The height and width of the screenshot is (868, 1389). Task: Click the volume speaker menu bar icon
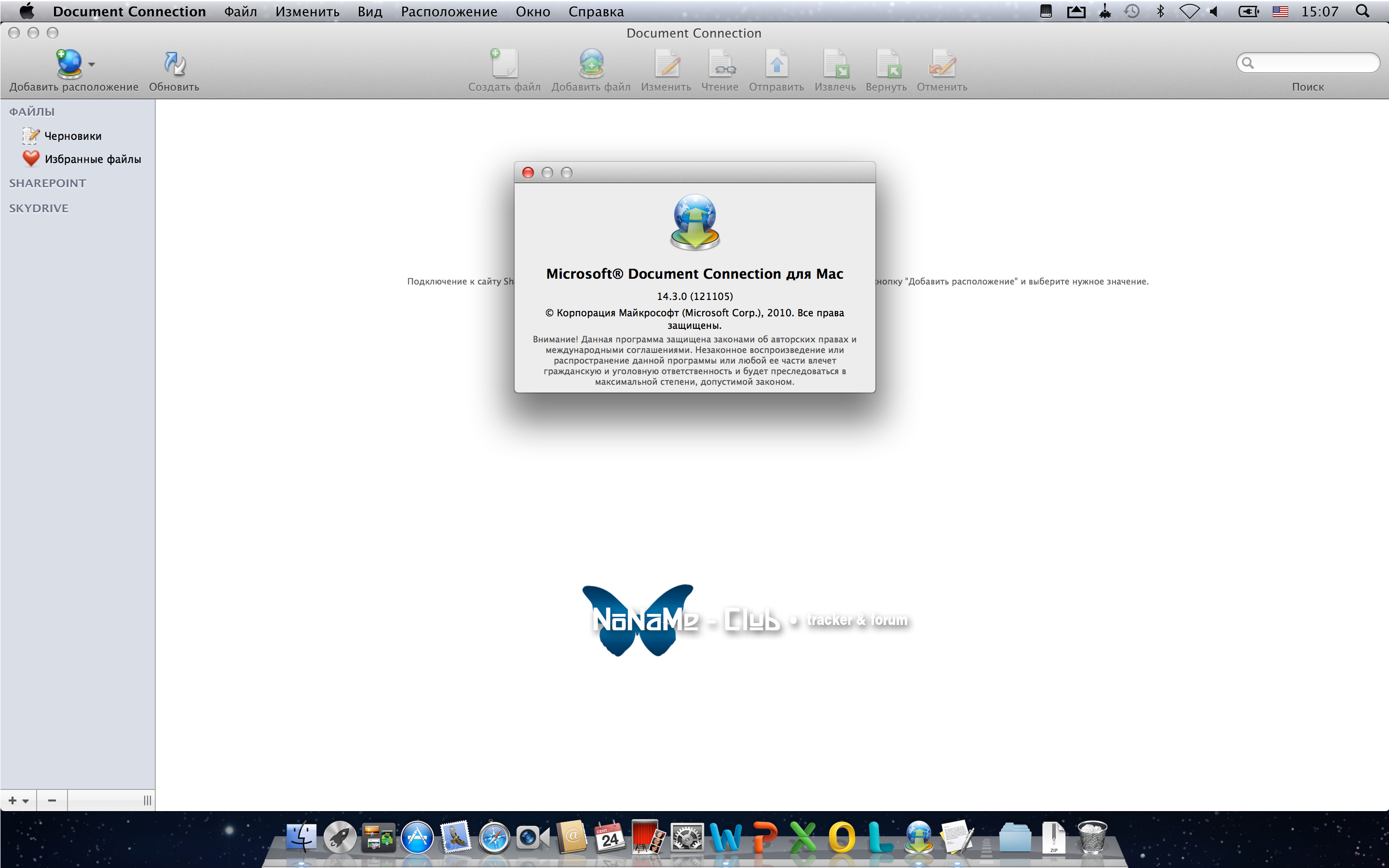click(1214, 11)
